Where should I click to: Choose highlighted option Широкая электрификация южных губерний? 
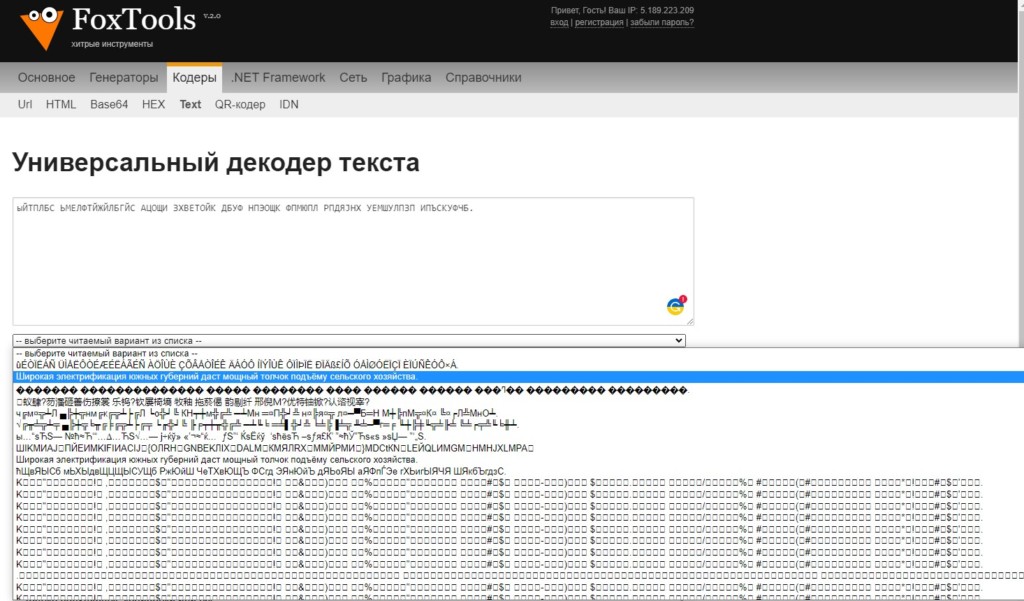coord(519,377)
